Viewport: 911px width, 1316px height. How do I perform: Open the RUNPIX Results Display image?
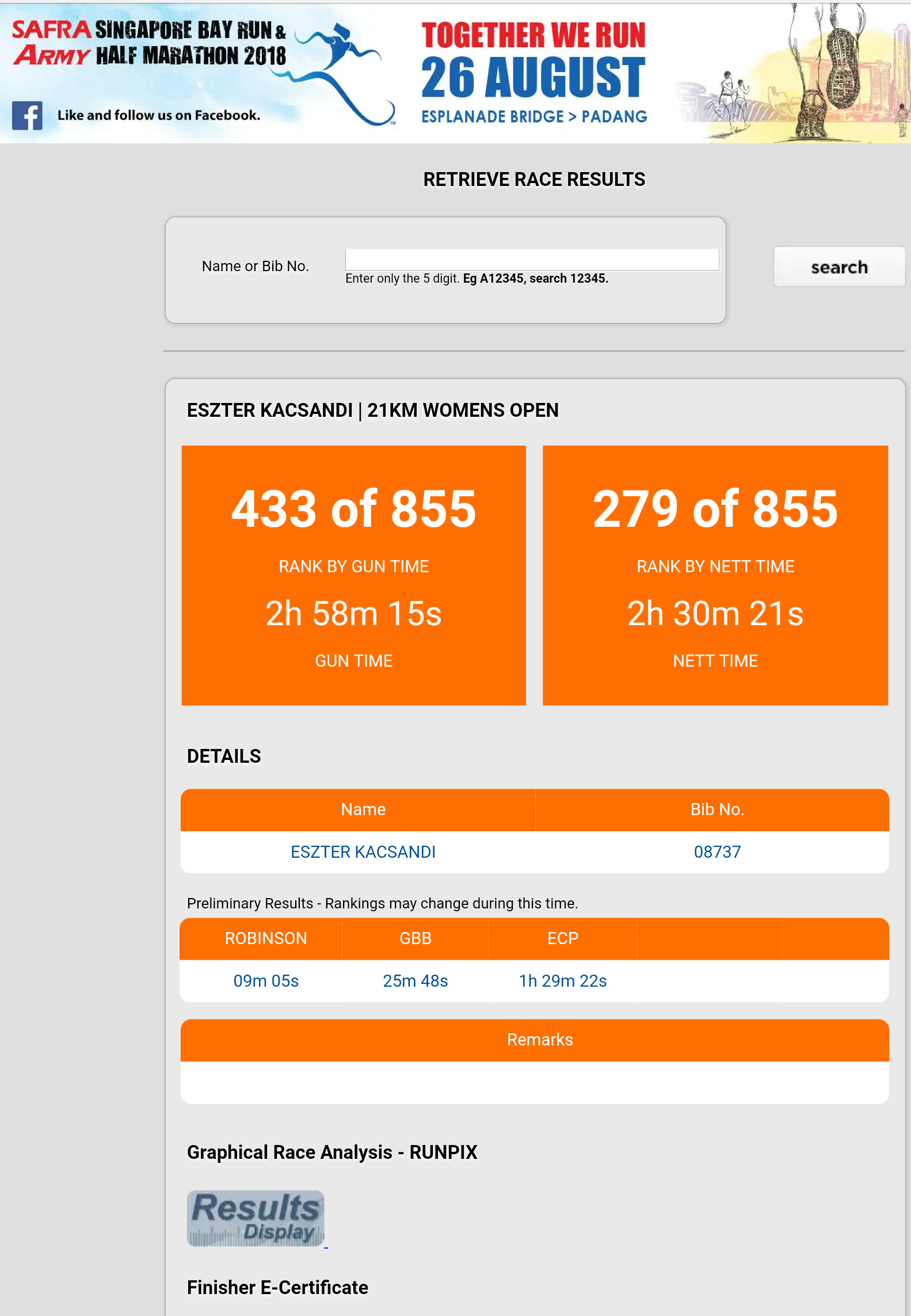pos(256,1218)
